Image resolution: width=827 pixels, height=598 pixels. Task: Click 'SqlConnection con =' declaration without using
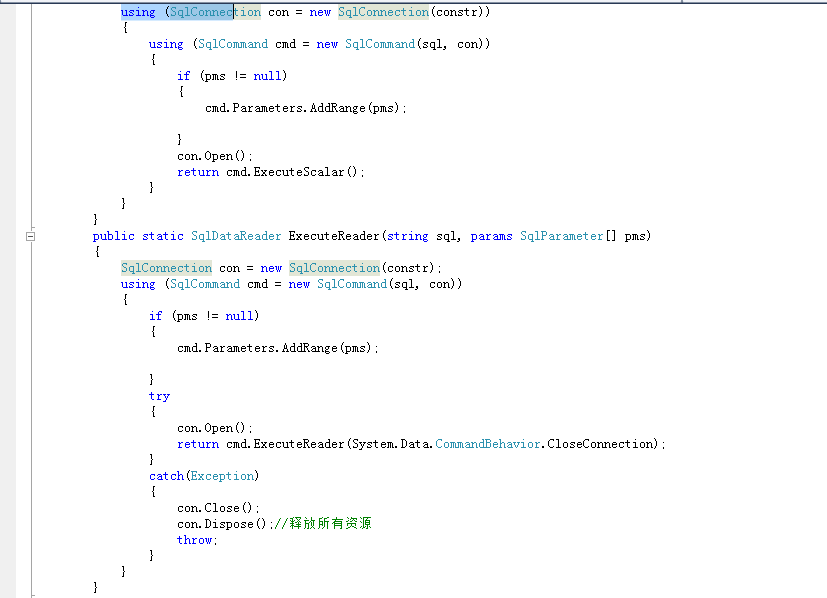tap(187, 268)
